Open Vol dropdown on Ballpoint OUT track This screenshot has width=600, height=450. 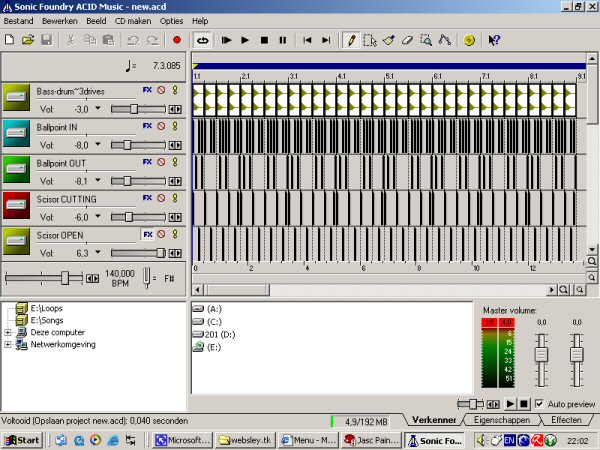[x=98, y=180]
